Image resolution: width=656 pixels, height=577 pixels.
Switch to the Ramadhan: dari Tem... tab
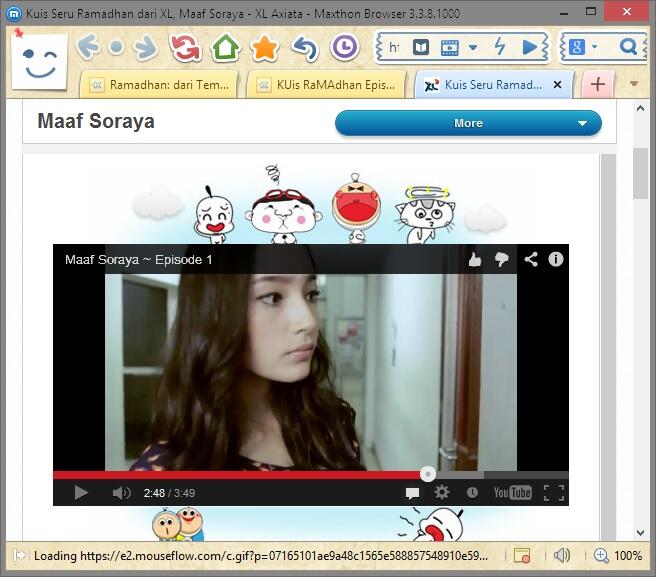point(159,85)
